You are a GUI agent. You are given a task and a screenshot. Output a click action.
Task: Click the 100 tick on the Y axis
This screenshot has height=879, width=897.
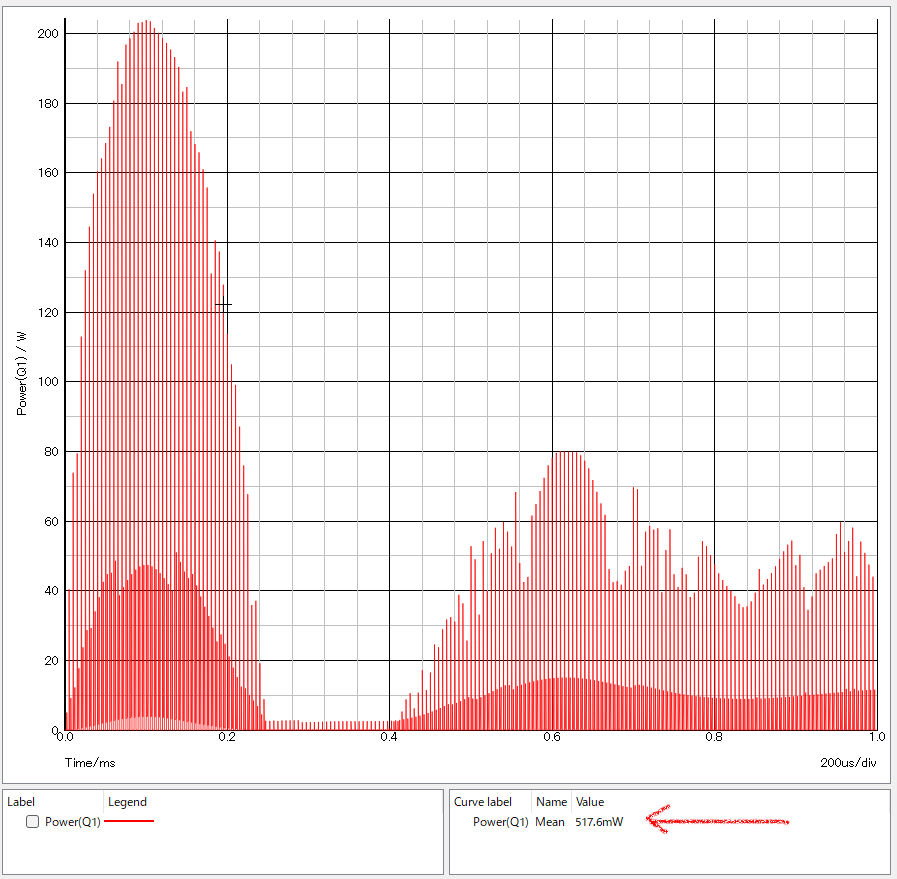coord(47,382)
